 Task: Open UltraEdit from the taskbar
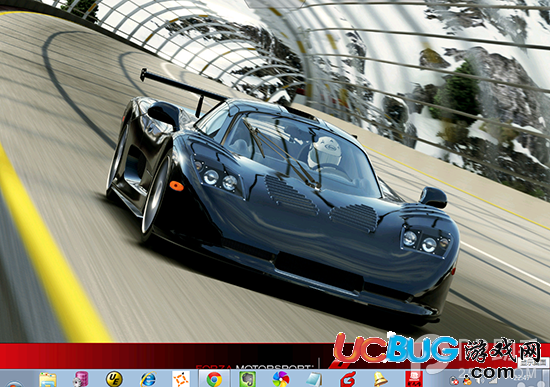tap(114, 379)
